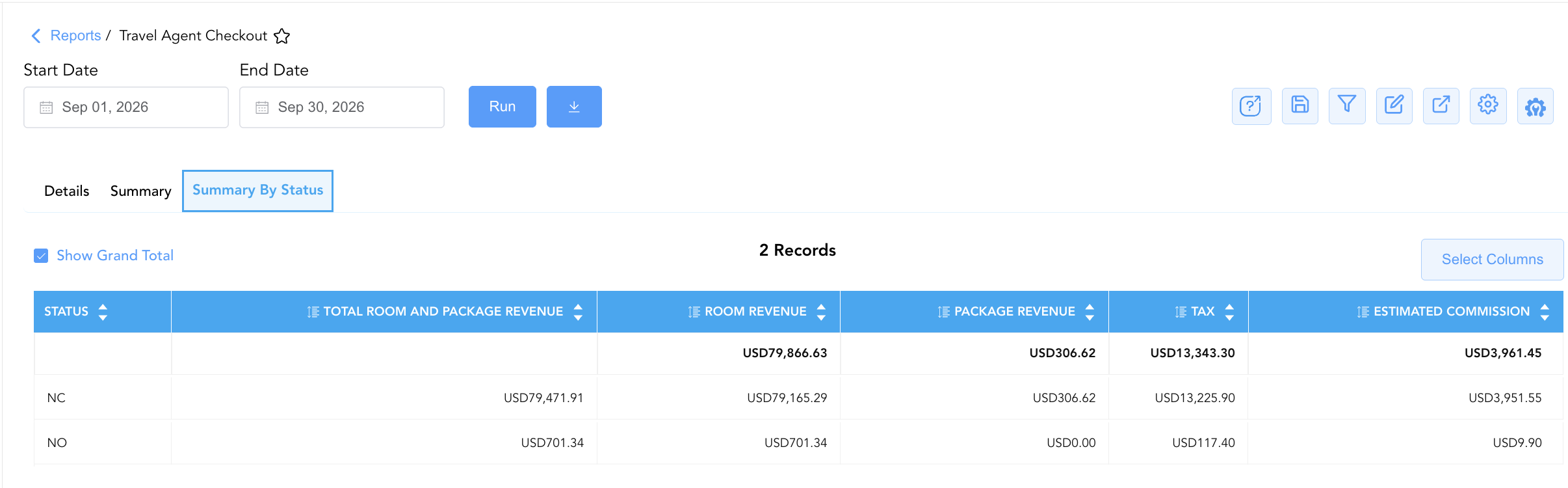
Task: Download report using the arrow button
Action: point(574,107)
